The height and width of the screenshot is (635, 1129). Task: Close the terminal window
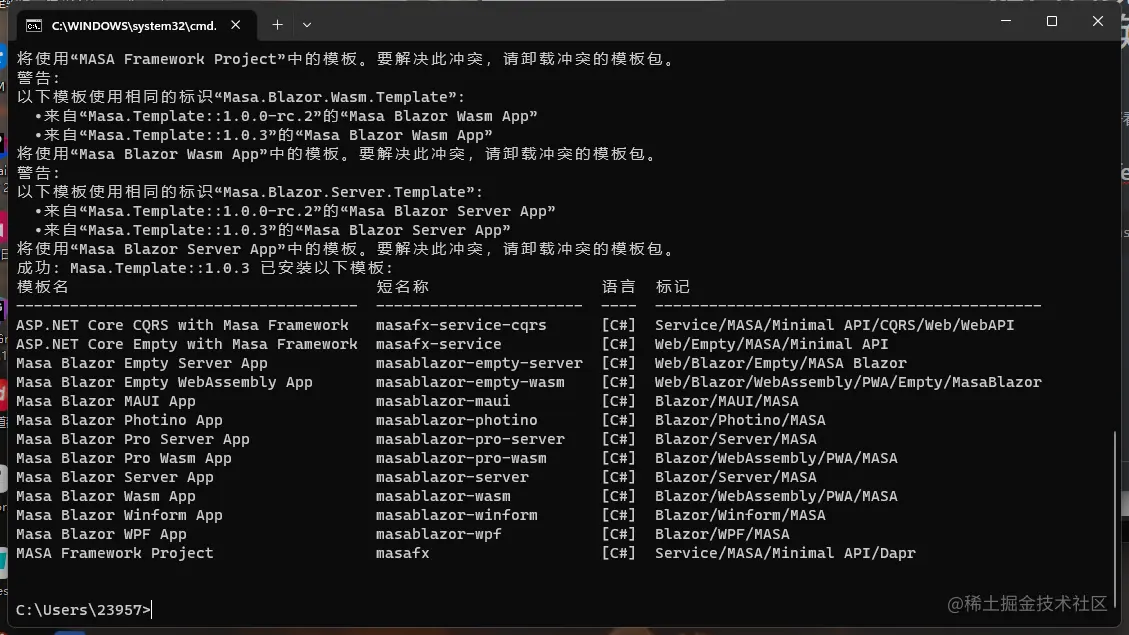(1097, 21)
